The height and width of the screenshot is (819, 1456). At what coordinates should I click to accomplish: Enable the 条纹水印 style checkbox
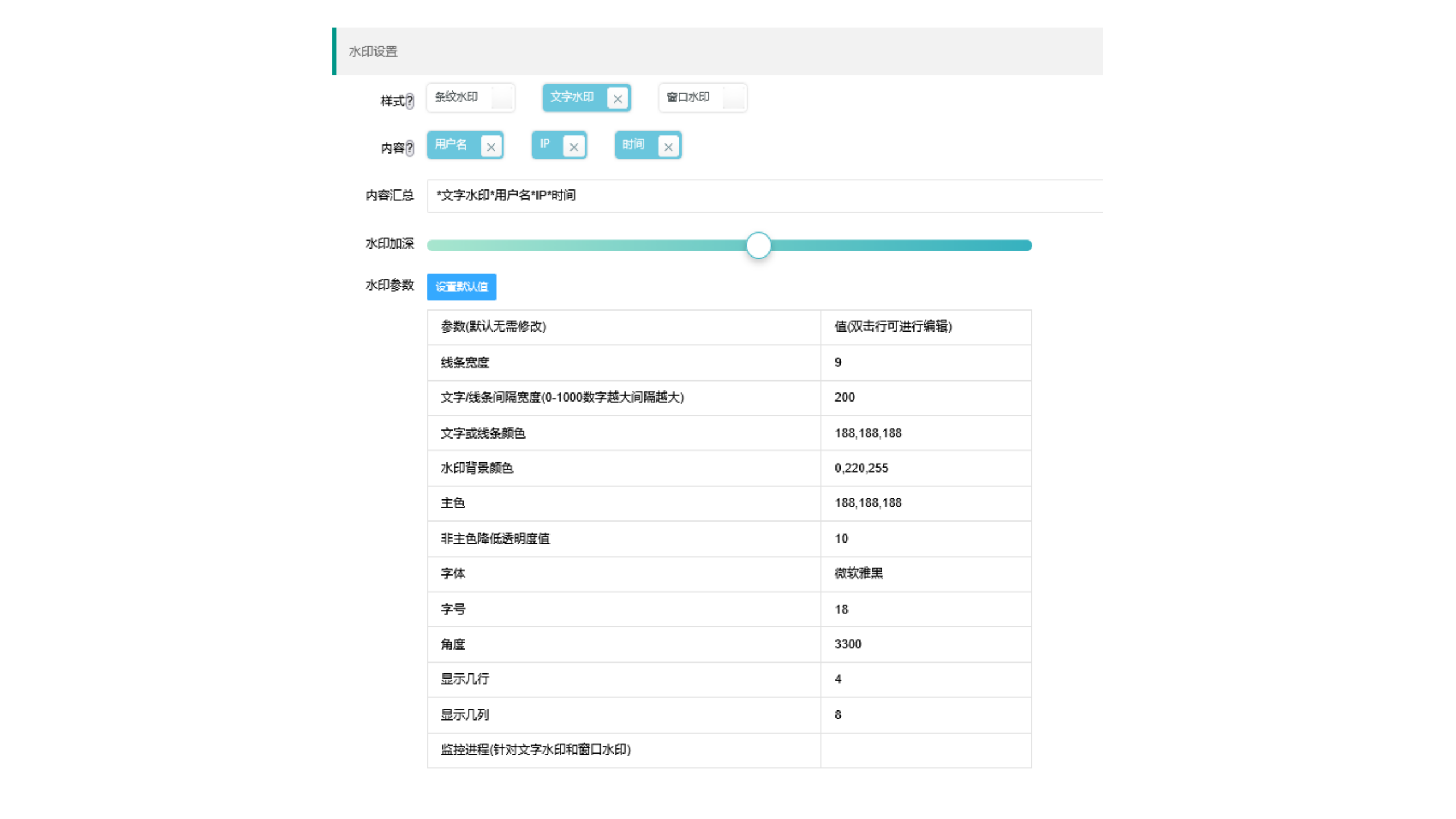502,98
